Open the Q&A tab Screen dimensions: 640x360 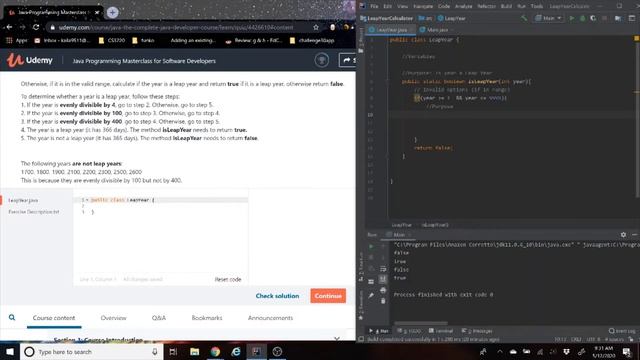click(159, 318)
